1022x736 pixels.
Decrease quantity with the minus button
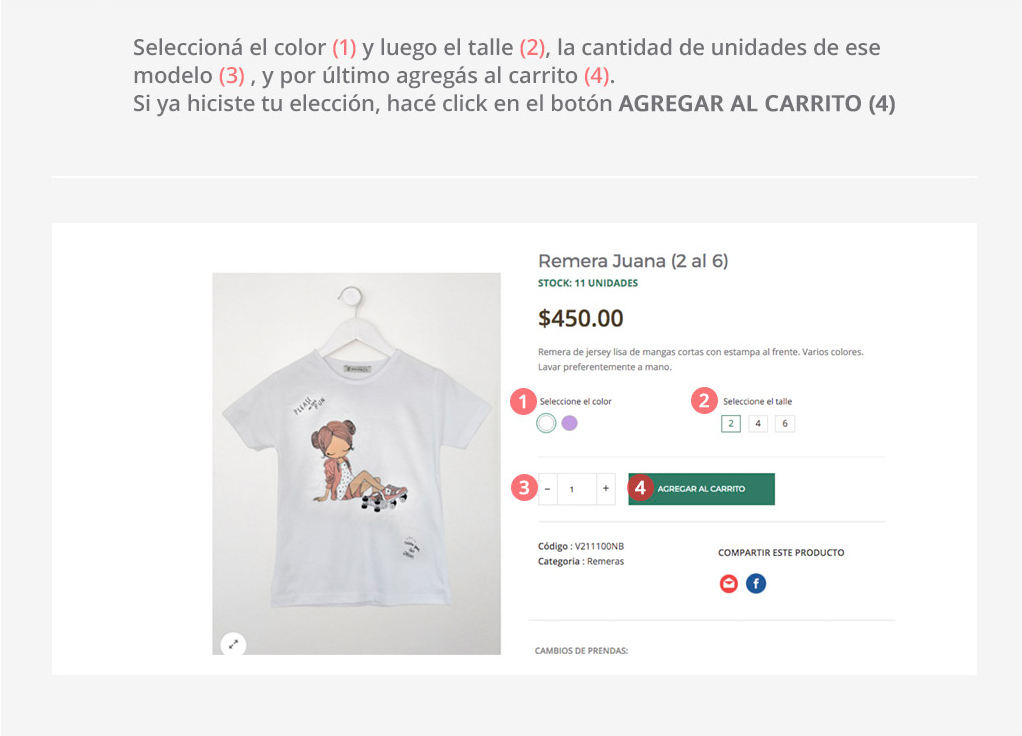point(548,489)
